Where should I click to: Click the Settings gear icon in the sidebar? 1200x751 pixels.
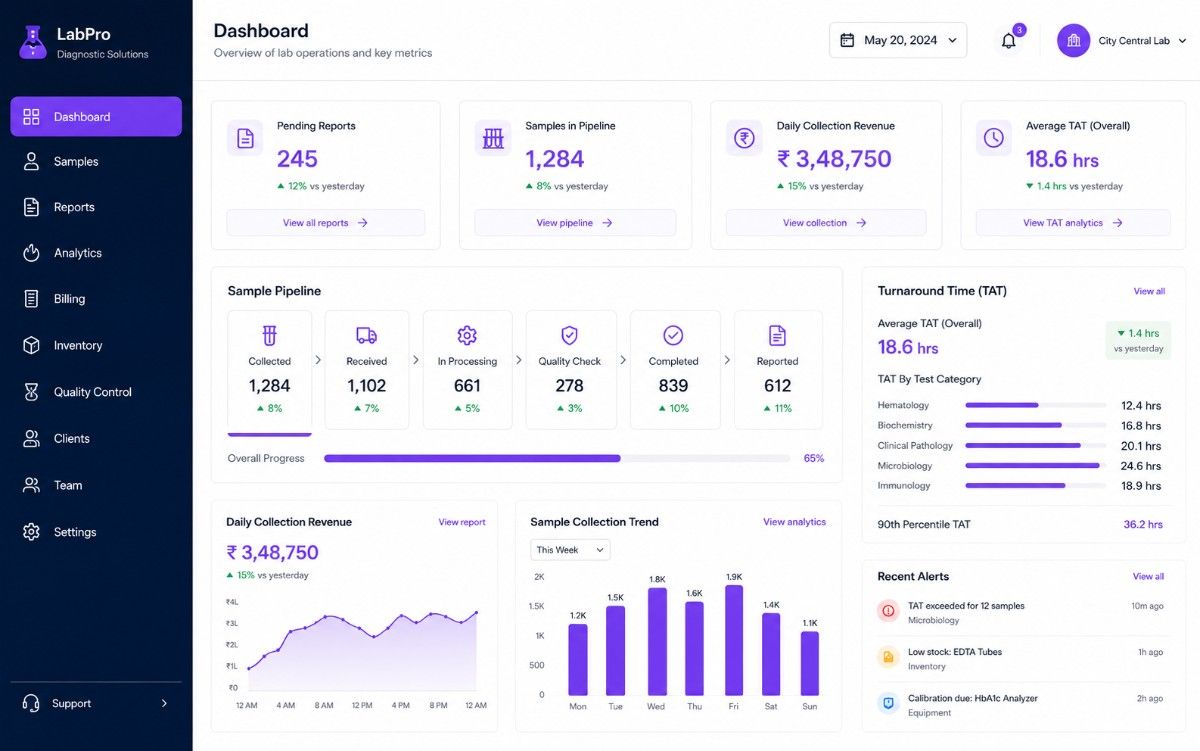tap(31, 532)
